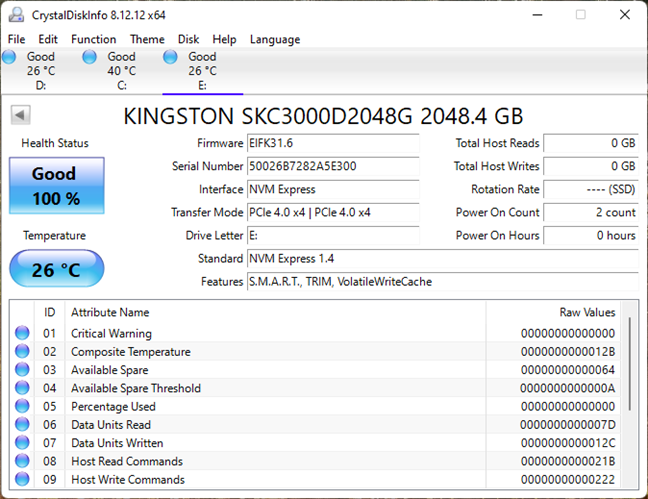Viewport: 648px width, 499px height.
Task: Click the CrystalDiskInfo app icon in title bar
Action: pyautogui.click(x=17, y=15)
